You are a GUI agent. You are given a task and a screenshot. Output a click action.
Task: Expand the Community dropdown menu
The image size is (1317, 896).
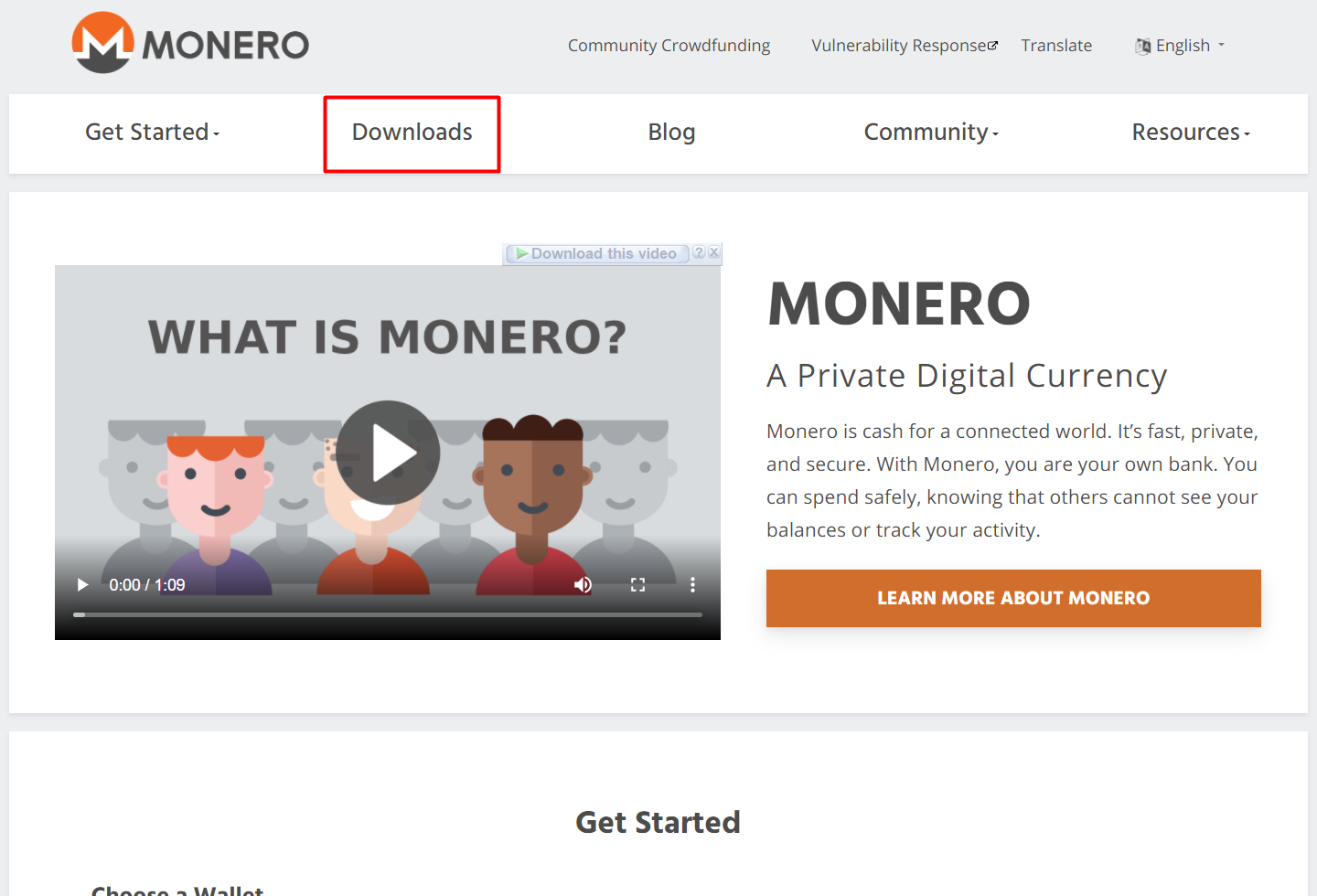931,133
